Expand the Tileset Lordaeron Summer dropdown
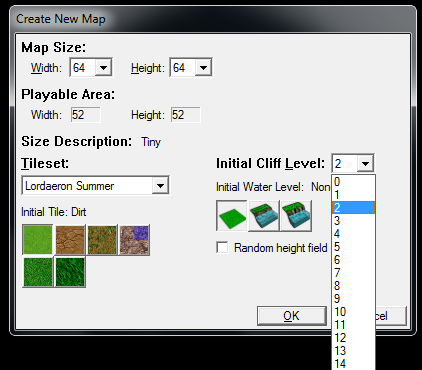 coord(160,186)
